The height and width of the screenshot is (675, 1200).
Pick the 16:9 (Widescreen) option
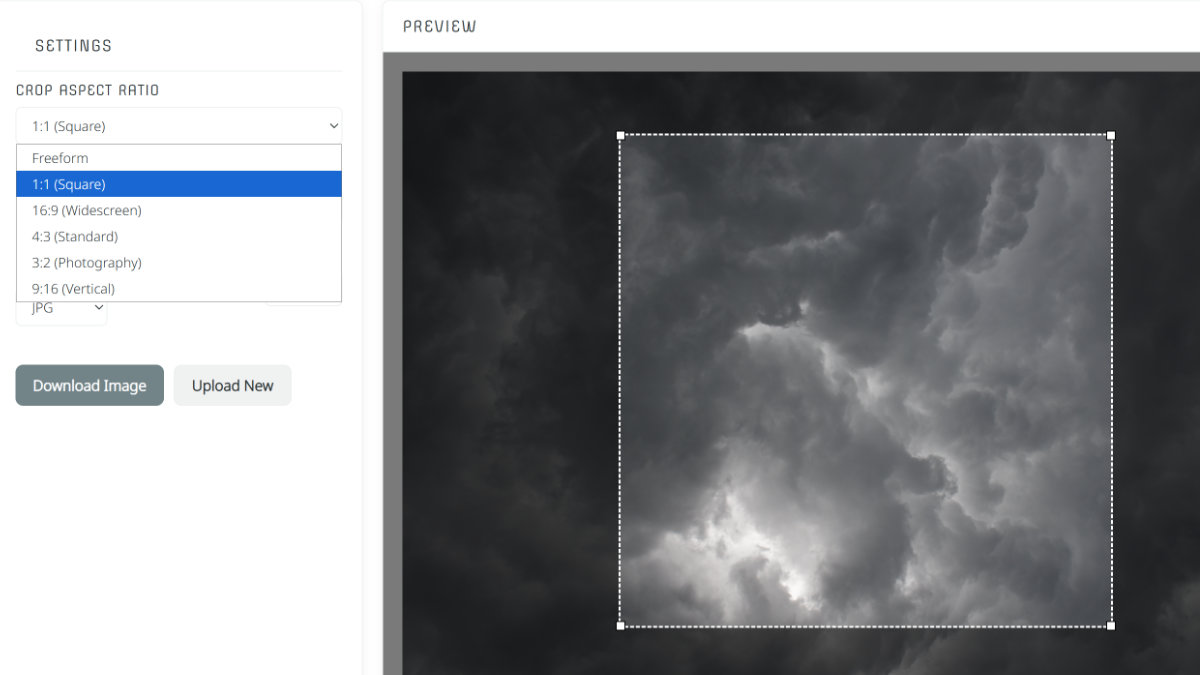click(86, 210)
